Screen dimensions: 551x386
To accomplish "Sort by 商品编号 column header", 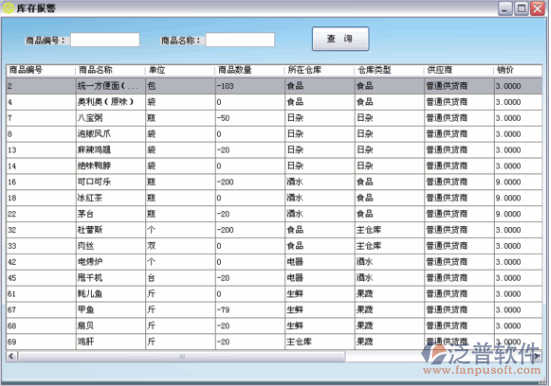I will pos(41,70).
